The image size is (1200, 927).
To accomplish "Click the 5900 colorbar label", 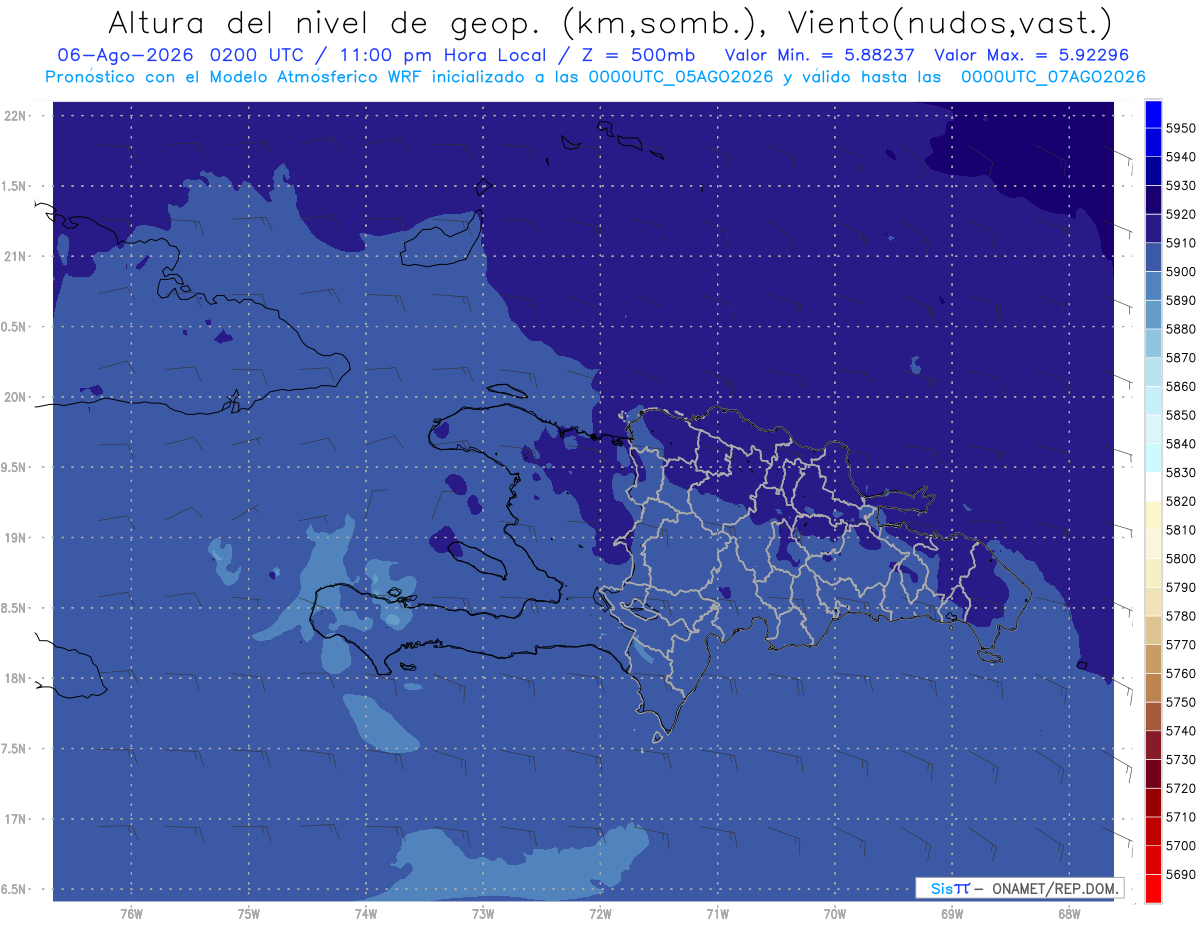I will click(1181, 272).
